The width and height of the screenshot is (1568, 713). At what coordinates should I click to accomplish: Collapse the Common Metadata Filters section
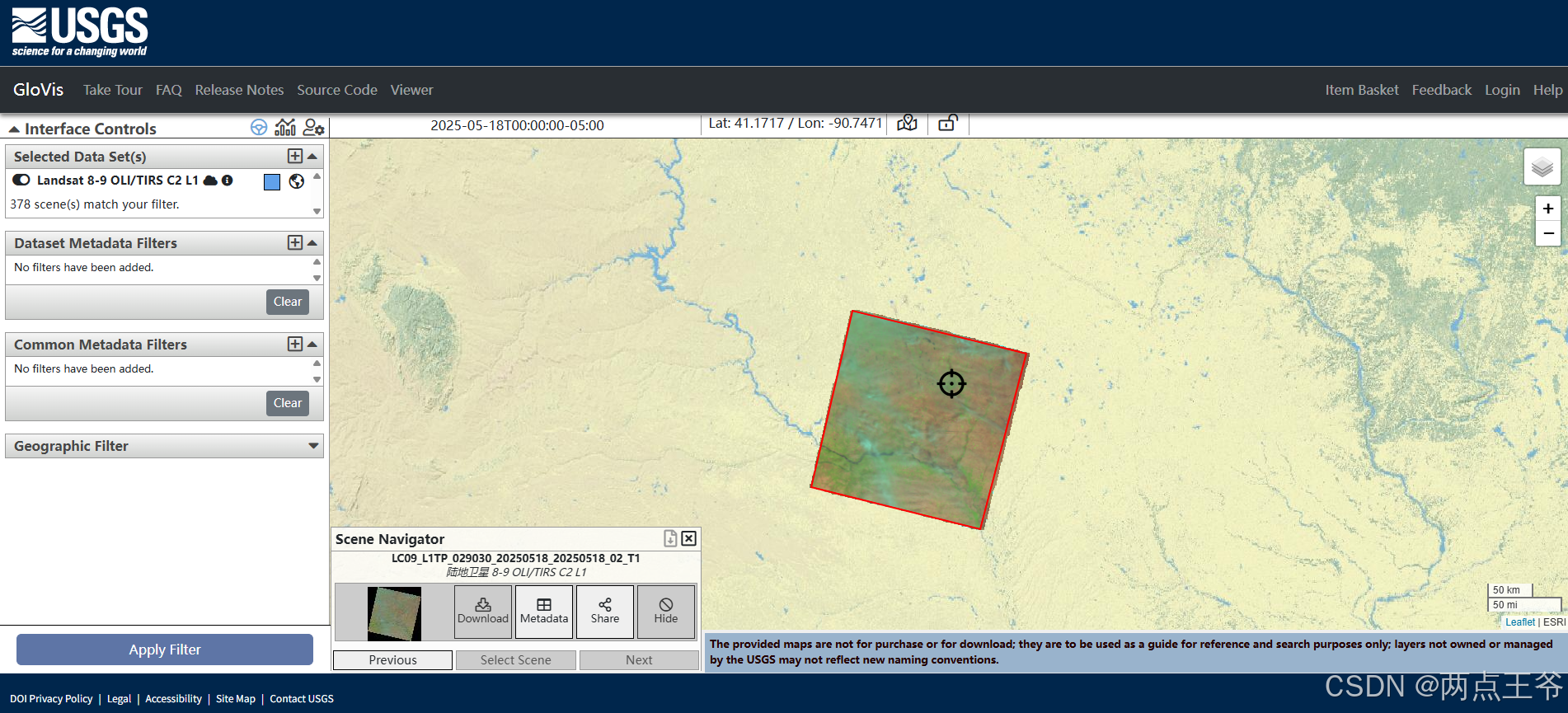tap(312, 344)
